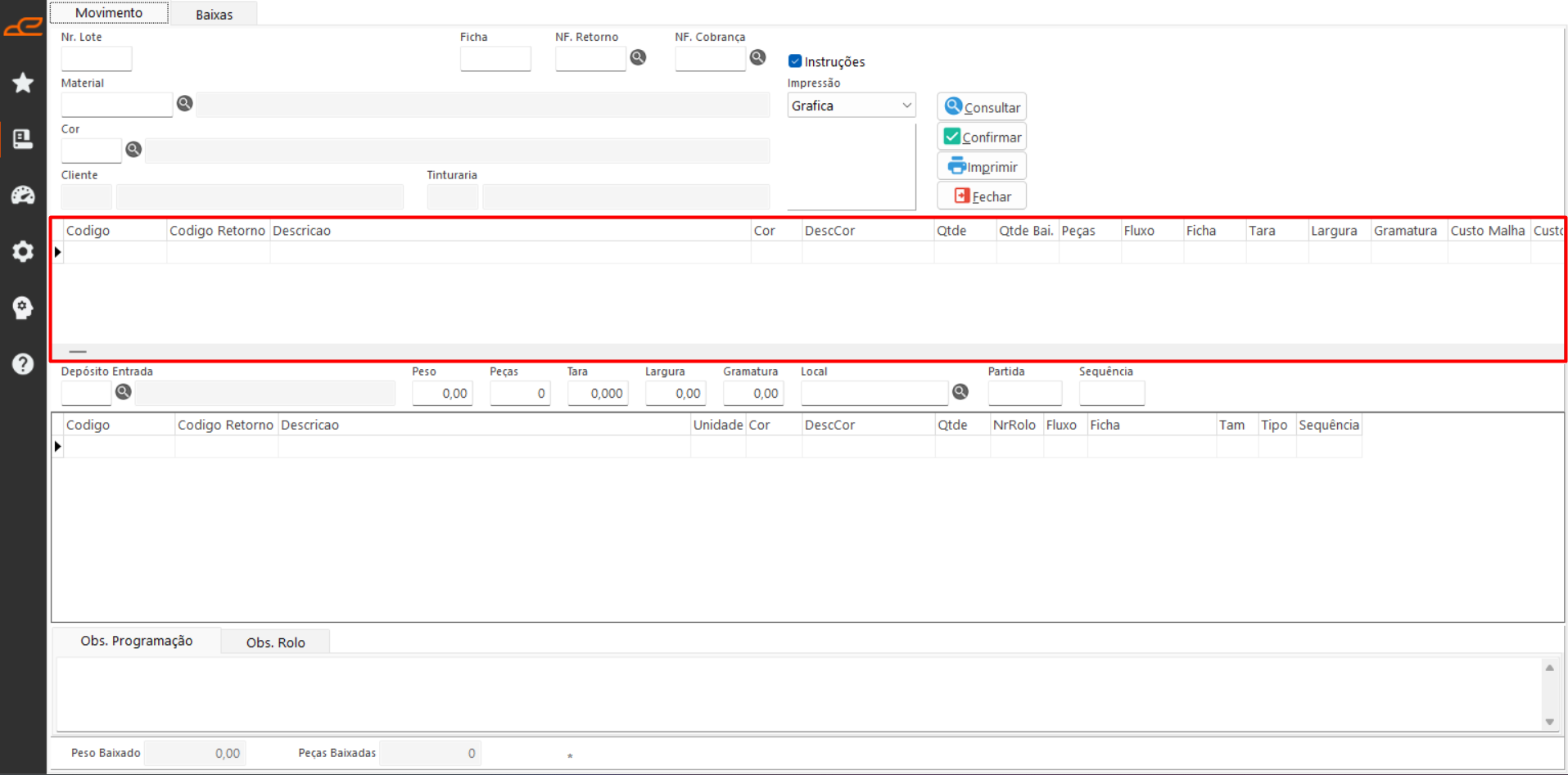Click the NF. Cobrança lookup magnifier
The width and height of the screenshot is (1568, 775).
(x=757, y=57)
